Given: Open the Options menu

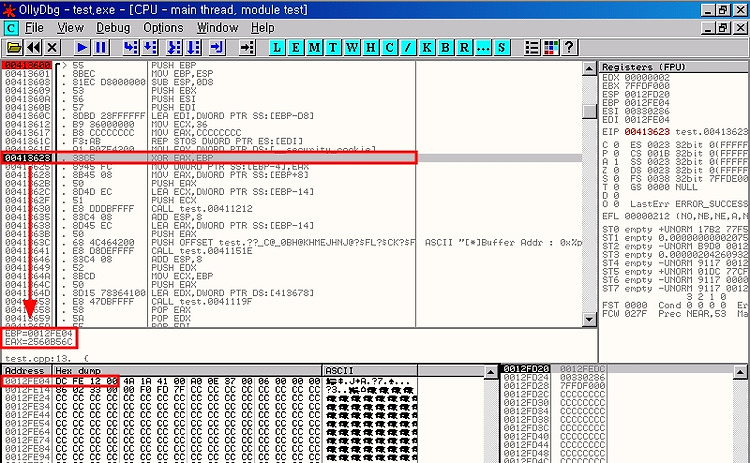Looking at the screenshot, I should point(163,28).
